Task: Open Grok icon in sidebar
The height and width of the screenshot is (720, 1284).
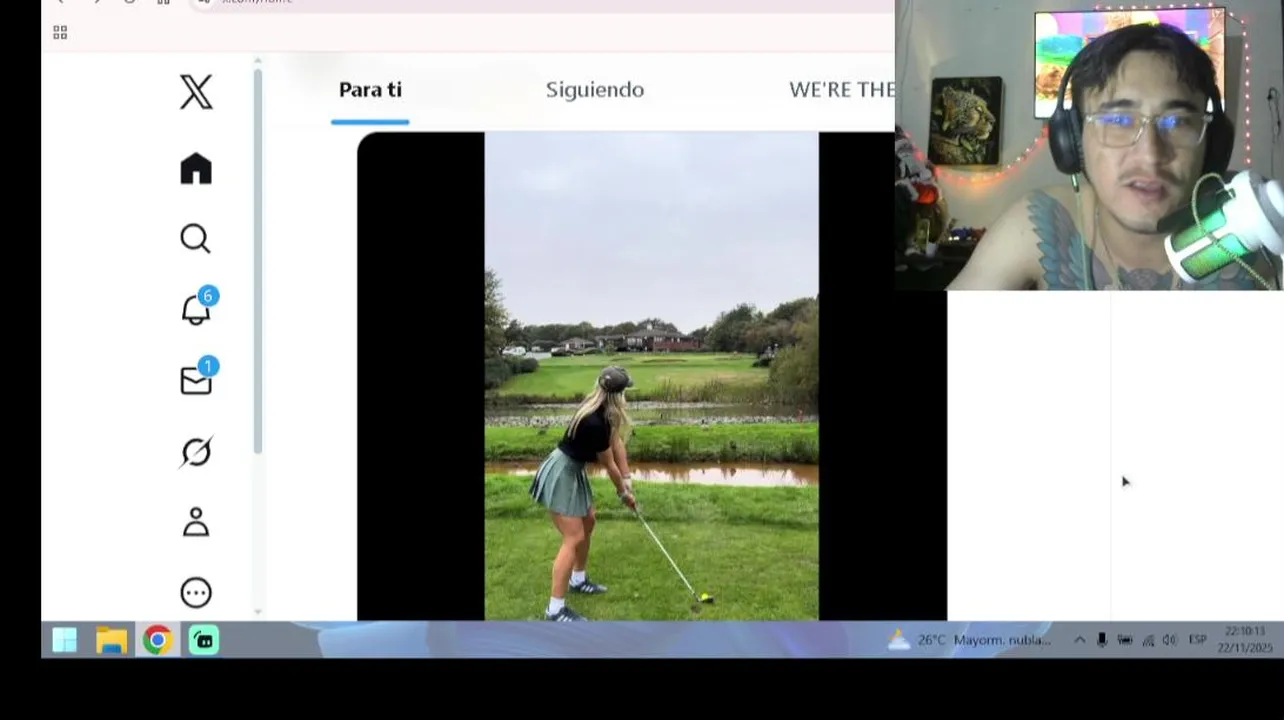Action: click(x=196, y=452)
